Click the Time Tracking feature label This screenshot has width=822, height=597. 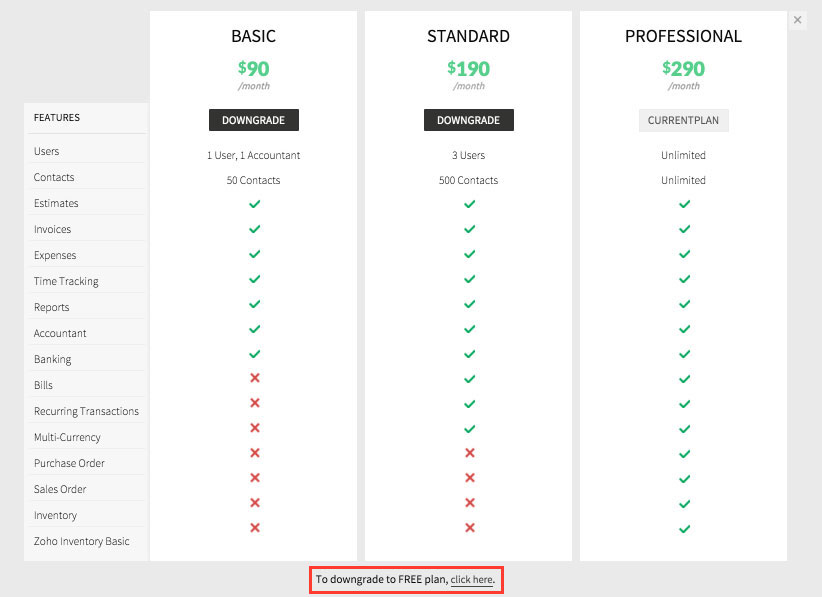coord(66,281)
